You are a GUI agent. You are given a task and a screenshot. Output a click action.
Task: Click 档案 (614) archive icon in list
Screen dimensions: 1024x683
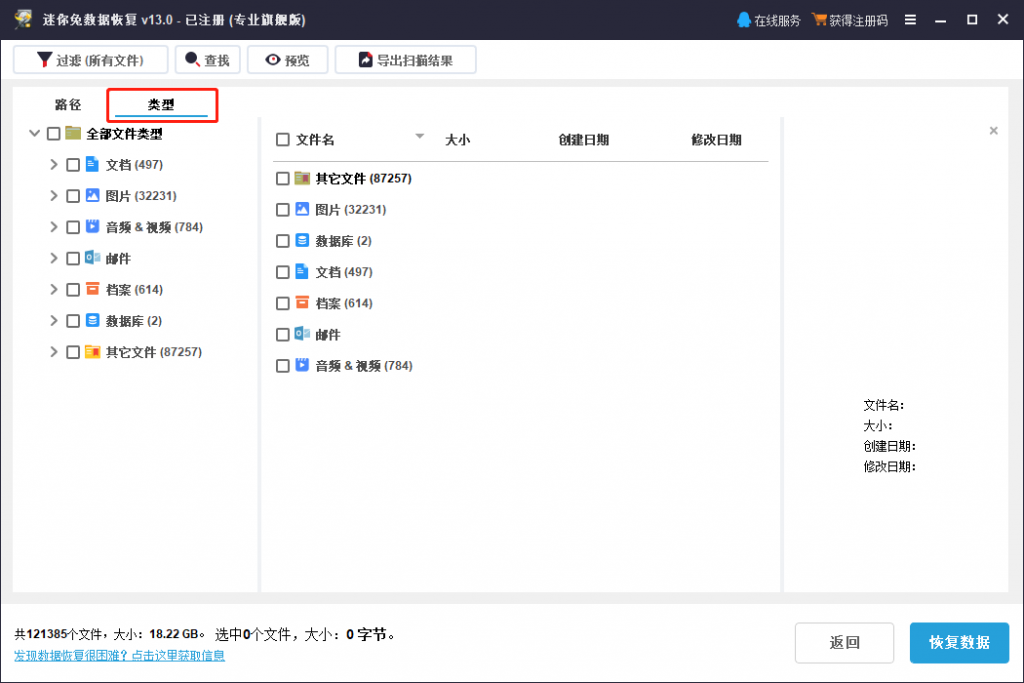(x=302, y=302)
